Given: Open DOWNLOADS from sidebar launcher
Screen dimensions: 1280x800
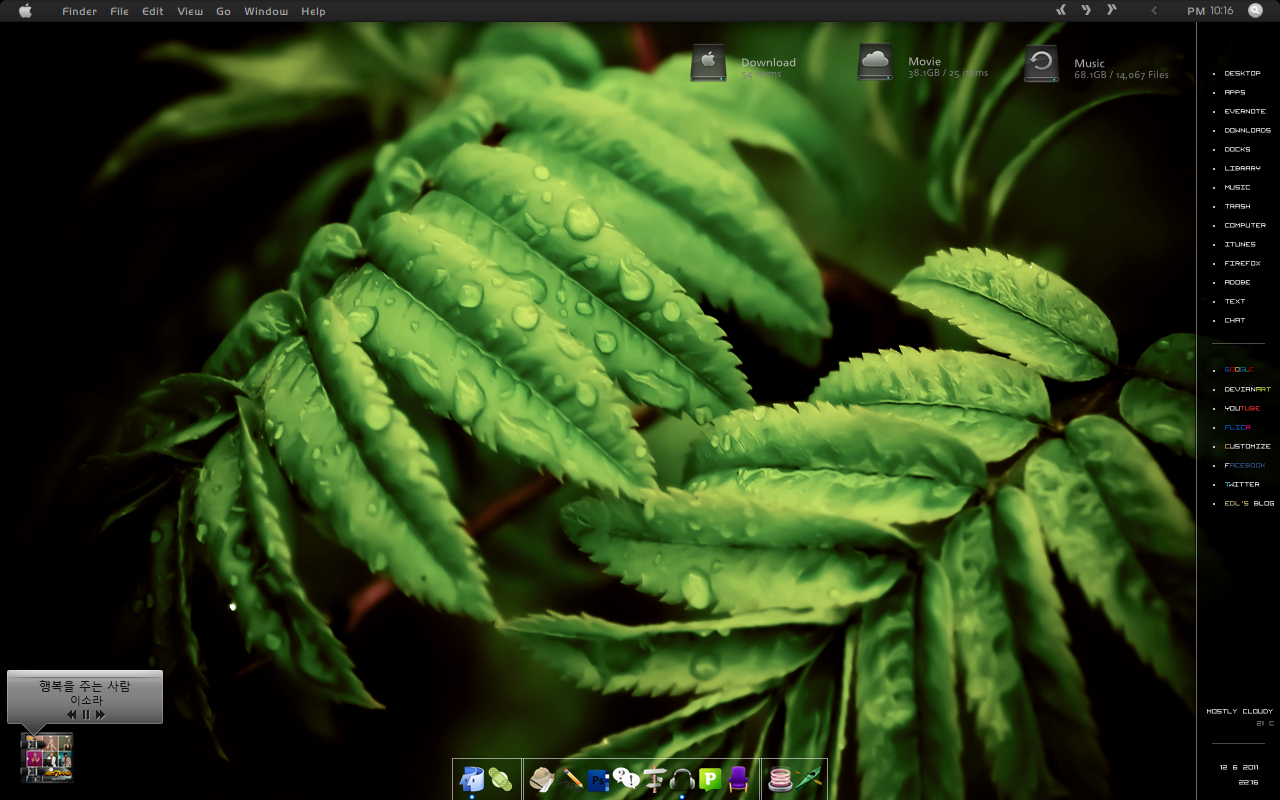Looking at the screenshot, I should click(x=1247, y=130).
